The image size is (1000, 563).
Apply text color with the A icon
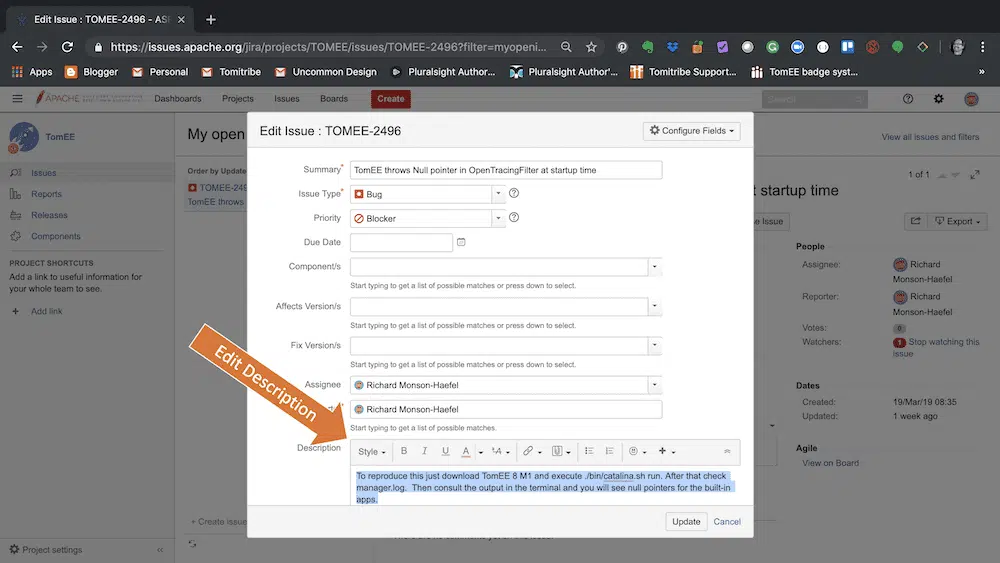(466, 451)
